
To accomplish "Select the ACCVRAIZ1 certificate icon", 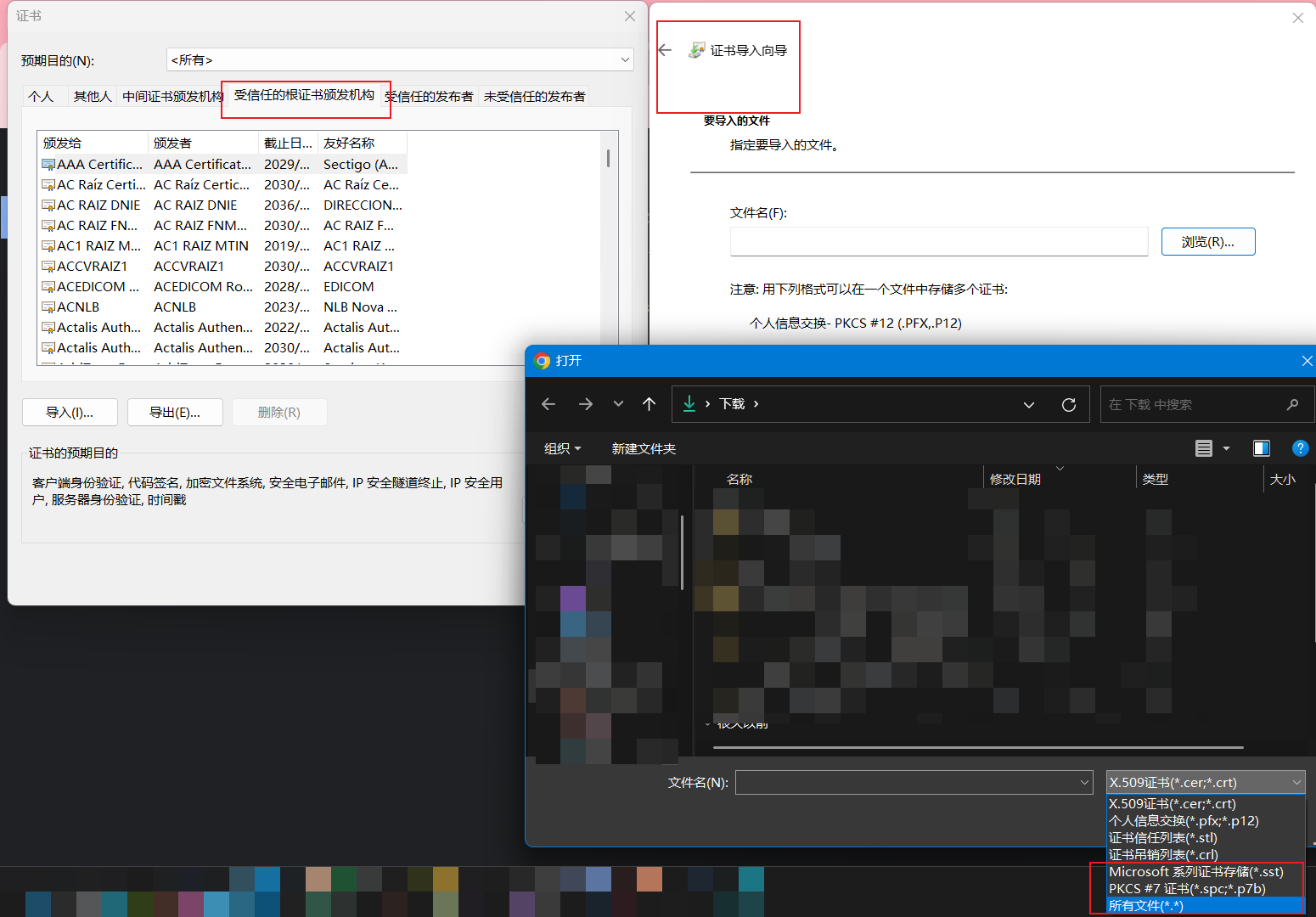I will point(48,267).
